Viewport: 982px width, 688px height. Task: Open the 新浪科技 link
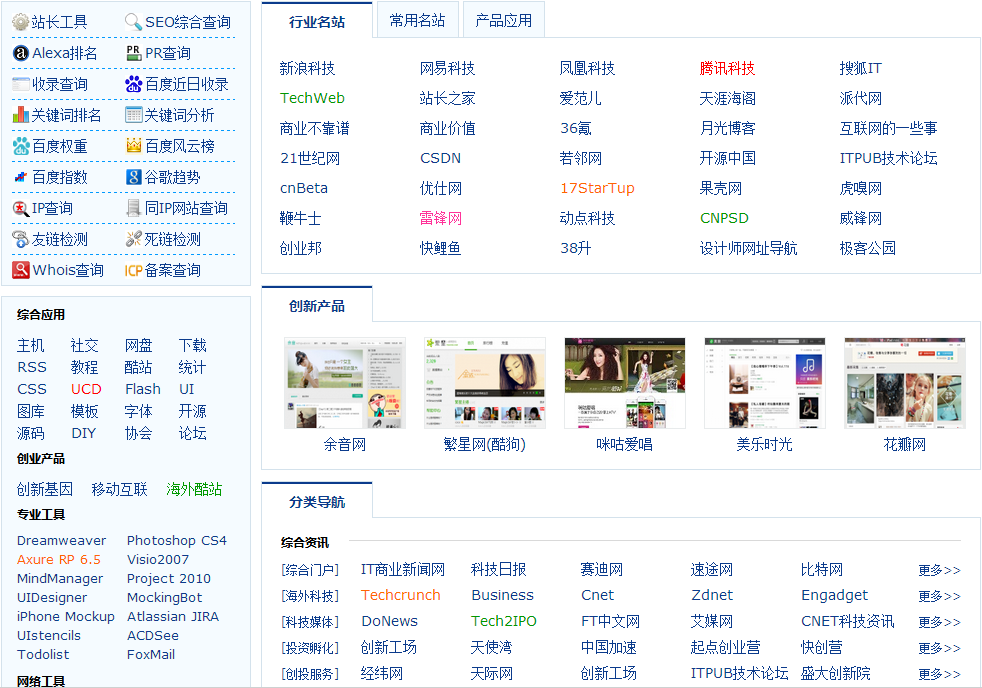[307, 68]
